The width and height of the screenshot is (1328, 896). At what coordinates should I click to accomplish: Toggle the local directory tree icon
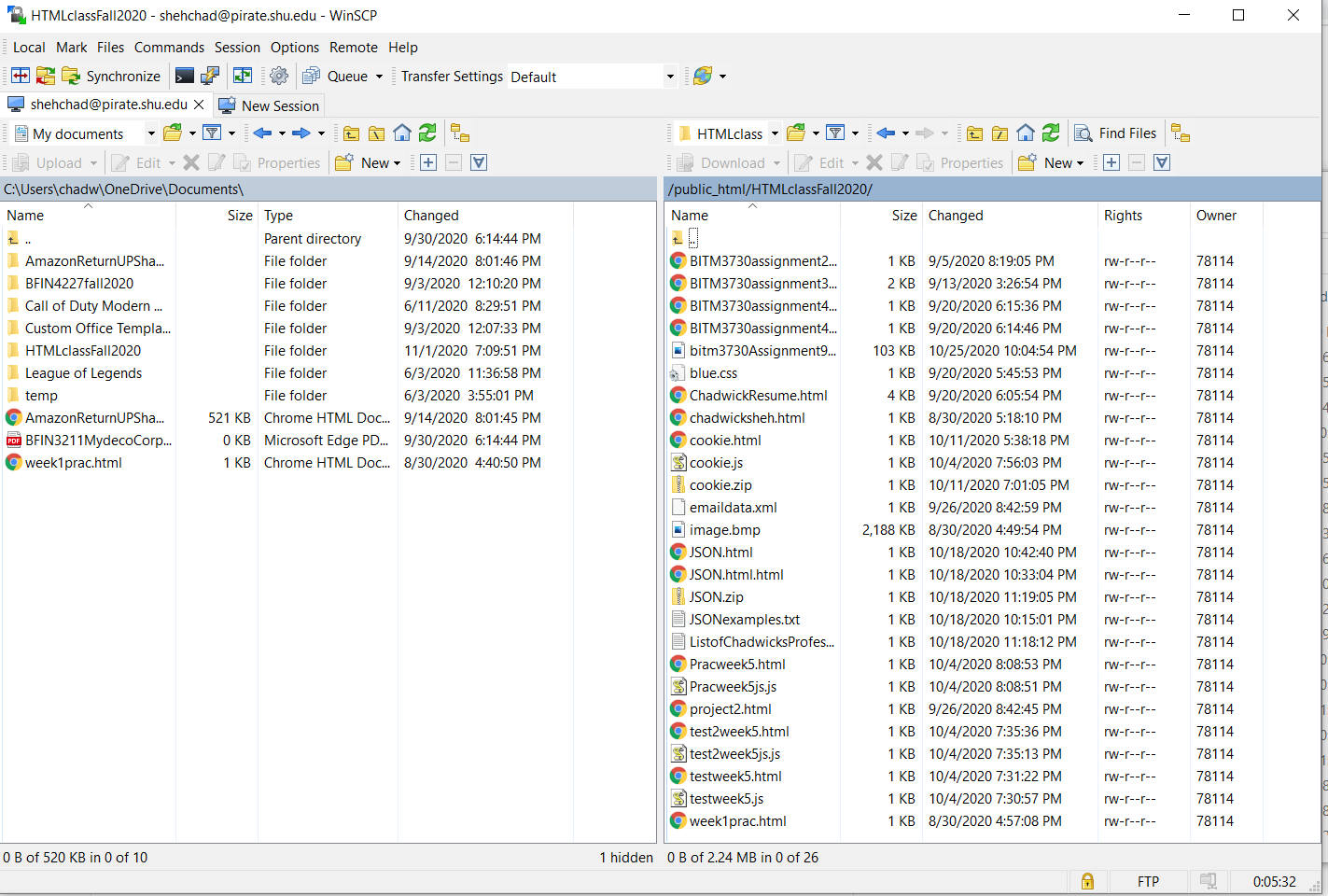click(460, 133)
